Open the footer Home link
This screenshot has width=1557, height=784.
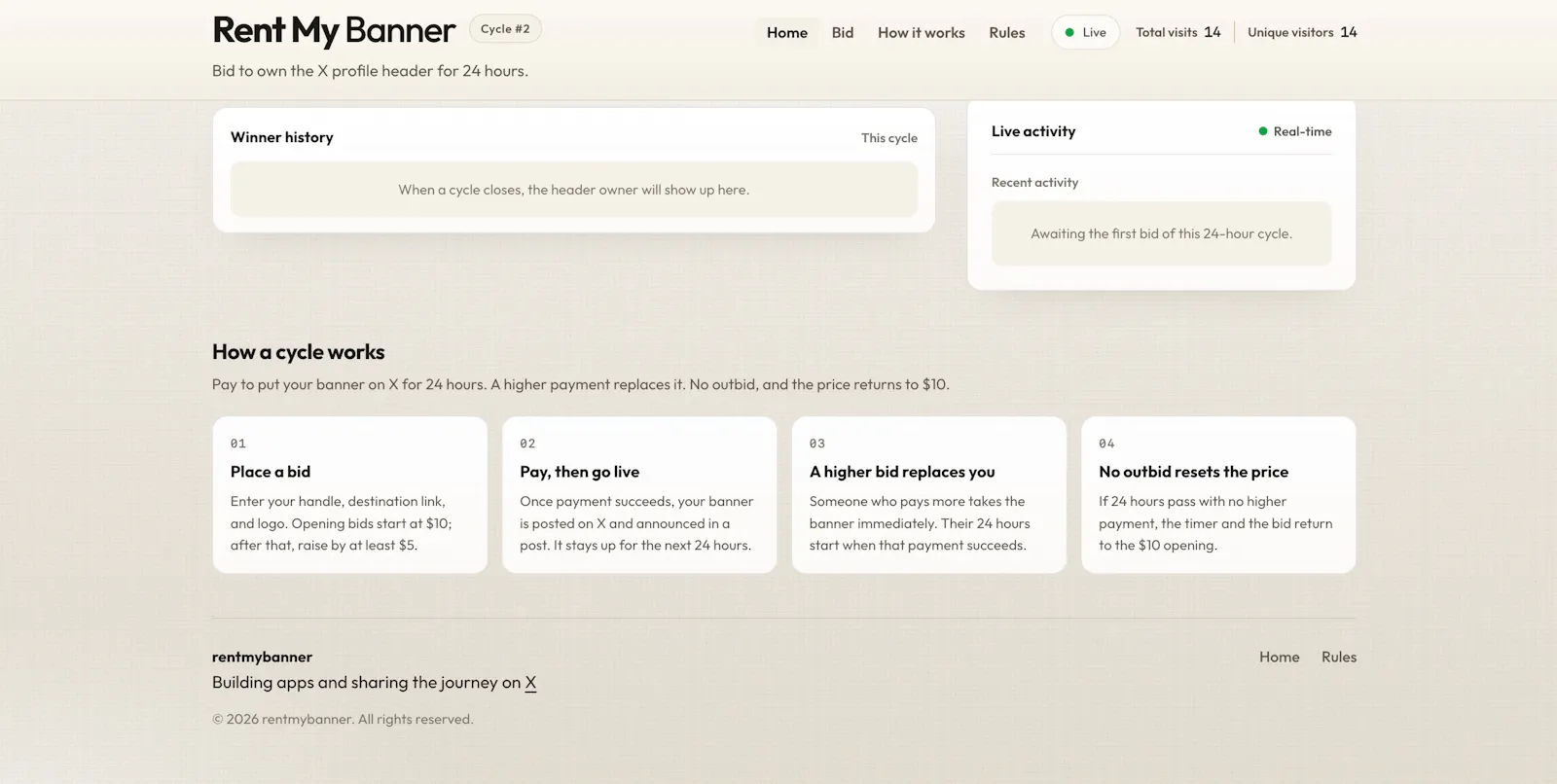coord(1279,657)
